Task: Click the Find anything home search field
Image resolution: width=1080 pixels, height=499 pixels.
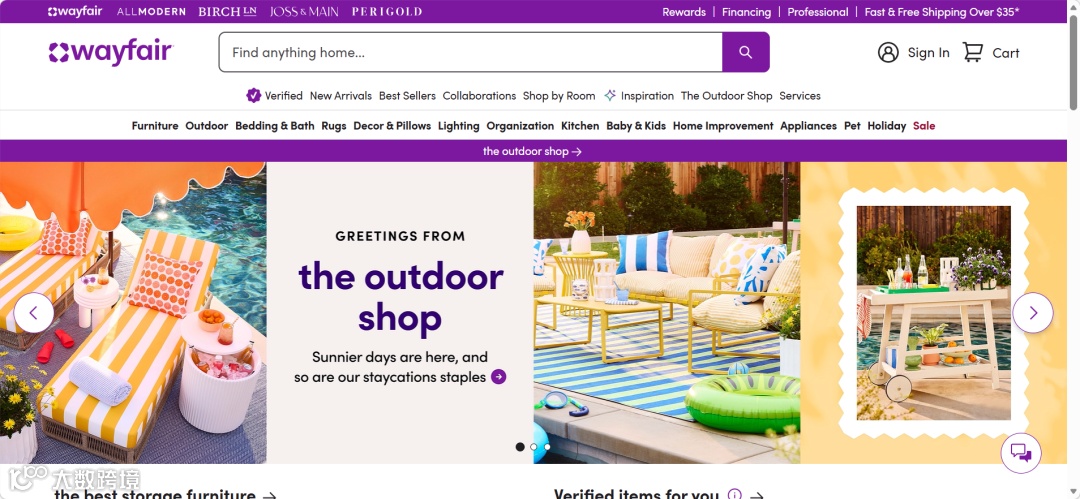Action: pos(470,52)
